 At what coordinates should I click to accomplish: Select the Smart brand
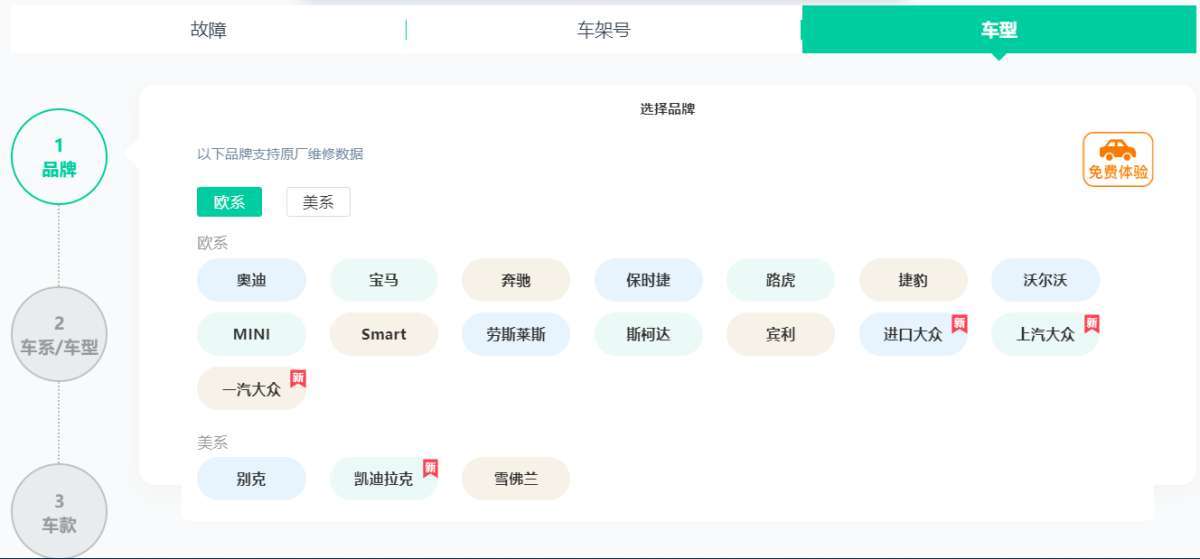[x=384, y=334]
